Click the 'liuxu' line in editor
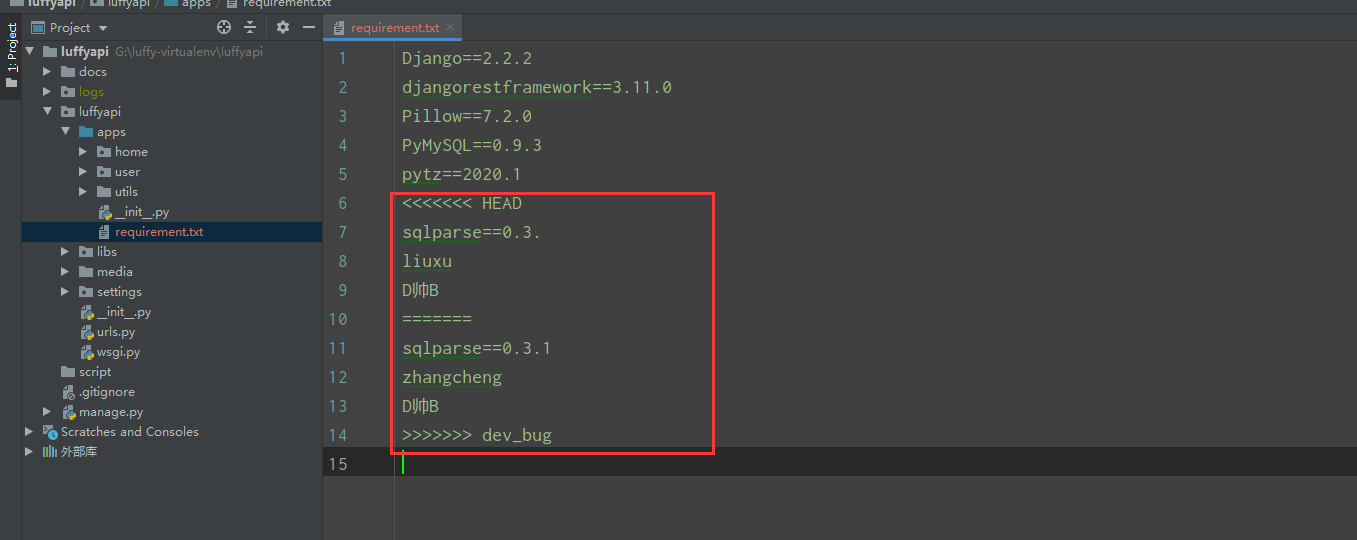Viewport: 1357px width, 540px height. point(427,261)
